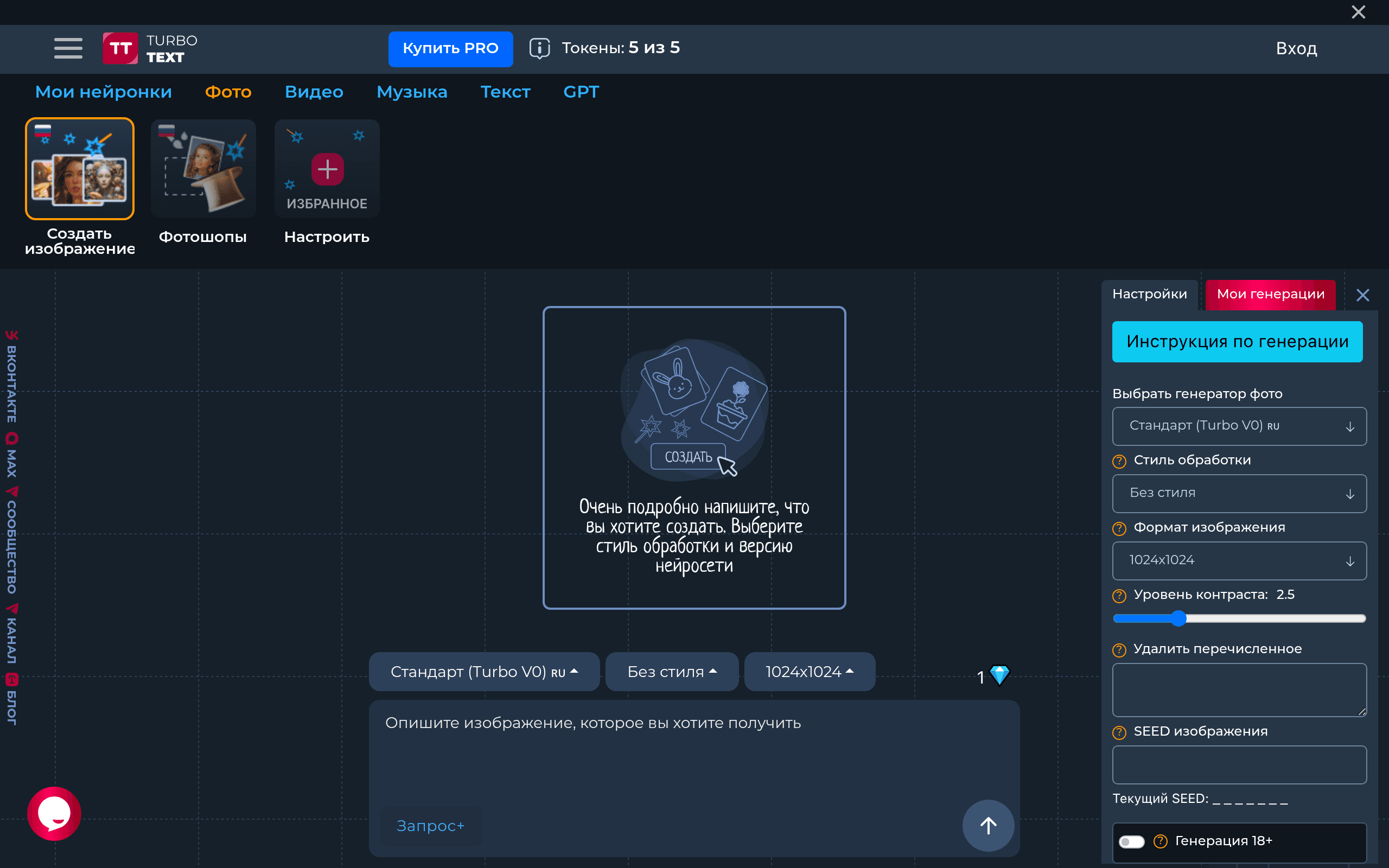
Task: Open the Мои генерации tab
Action: coord(1270,295)
